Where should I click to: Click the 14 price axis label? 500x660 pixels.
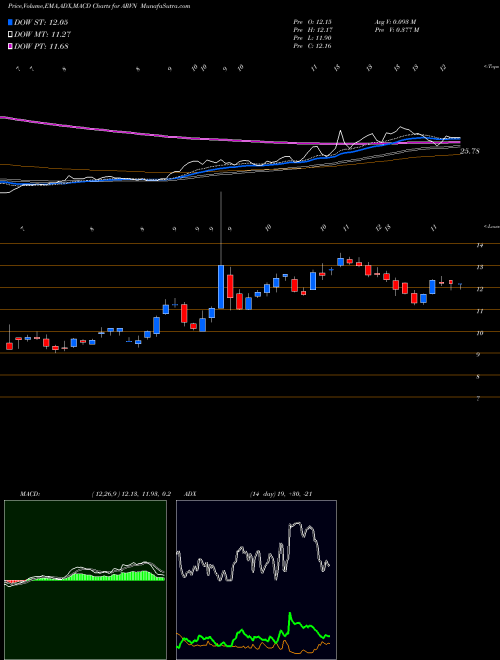point(479,245)
